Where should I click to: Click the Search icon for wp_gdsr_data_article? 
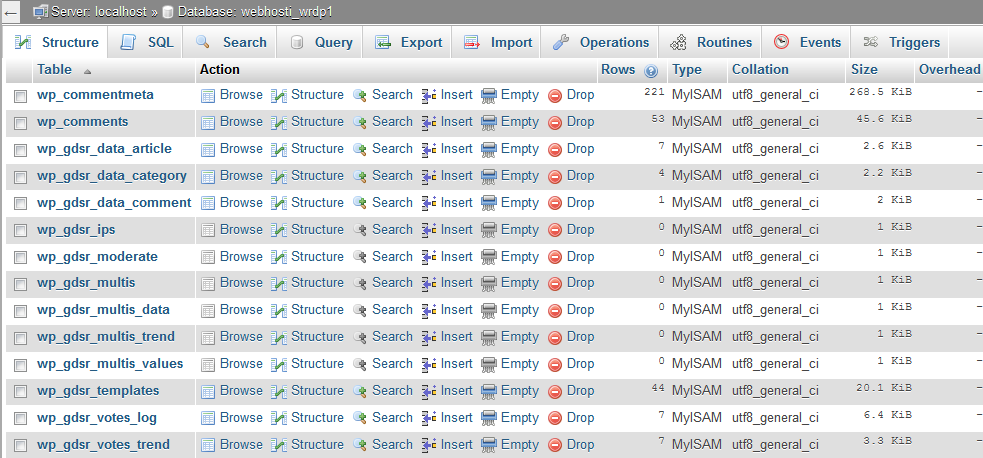[x=360, y=149]
